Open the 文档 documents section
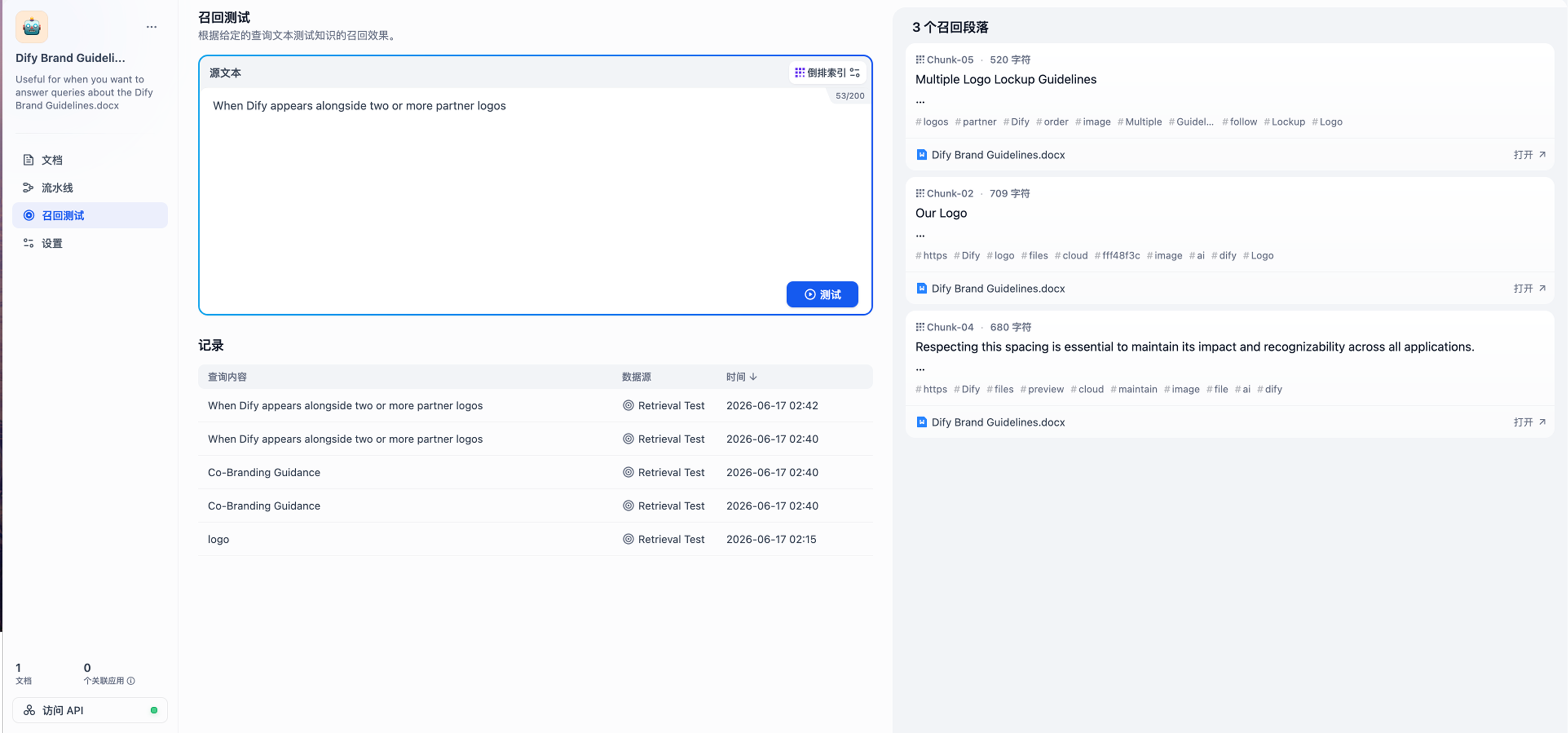 (x=90, y=160)
